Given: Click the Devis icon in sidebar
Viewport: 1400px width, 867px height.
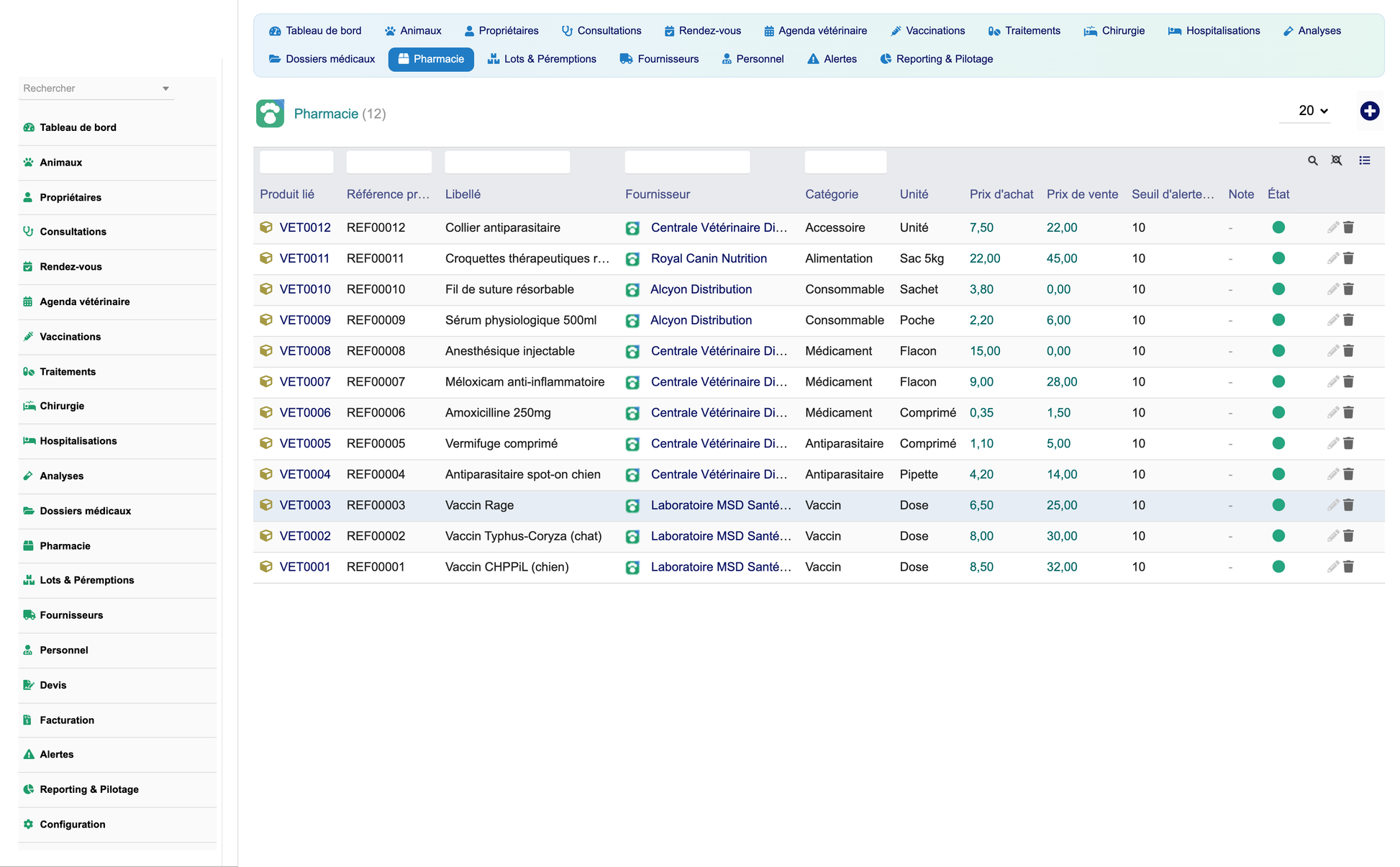Looking at the screenshot, I should [x=29, y=685].
